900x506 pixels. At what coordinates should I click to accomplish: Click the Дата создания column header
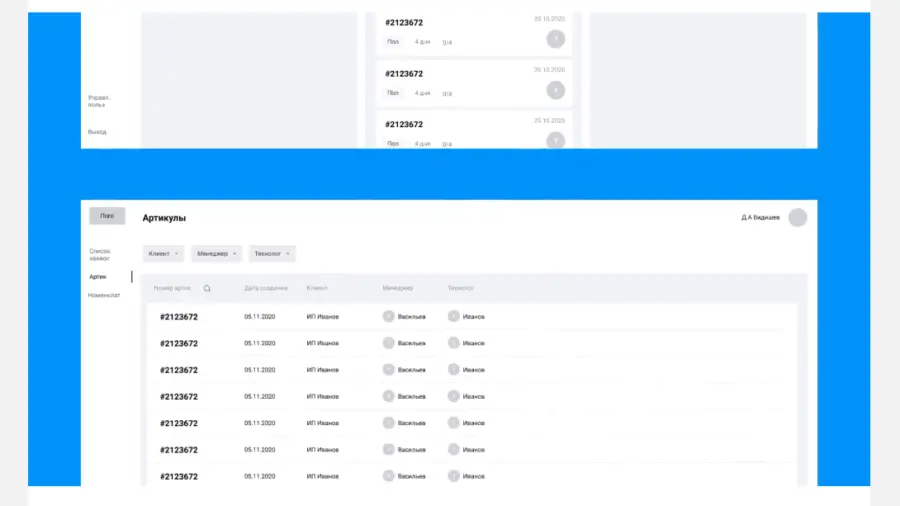pos(266,288)
